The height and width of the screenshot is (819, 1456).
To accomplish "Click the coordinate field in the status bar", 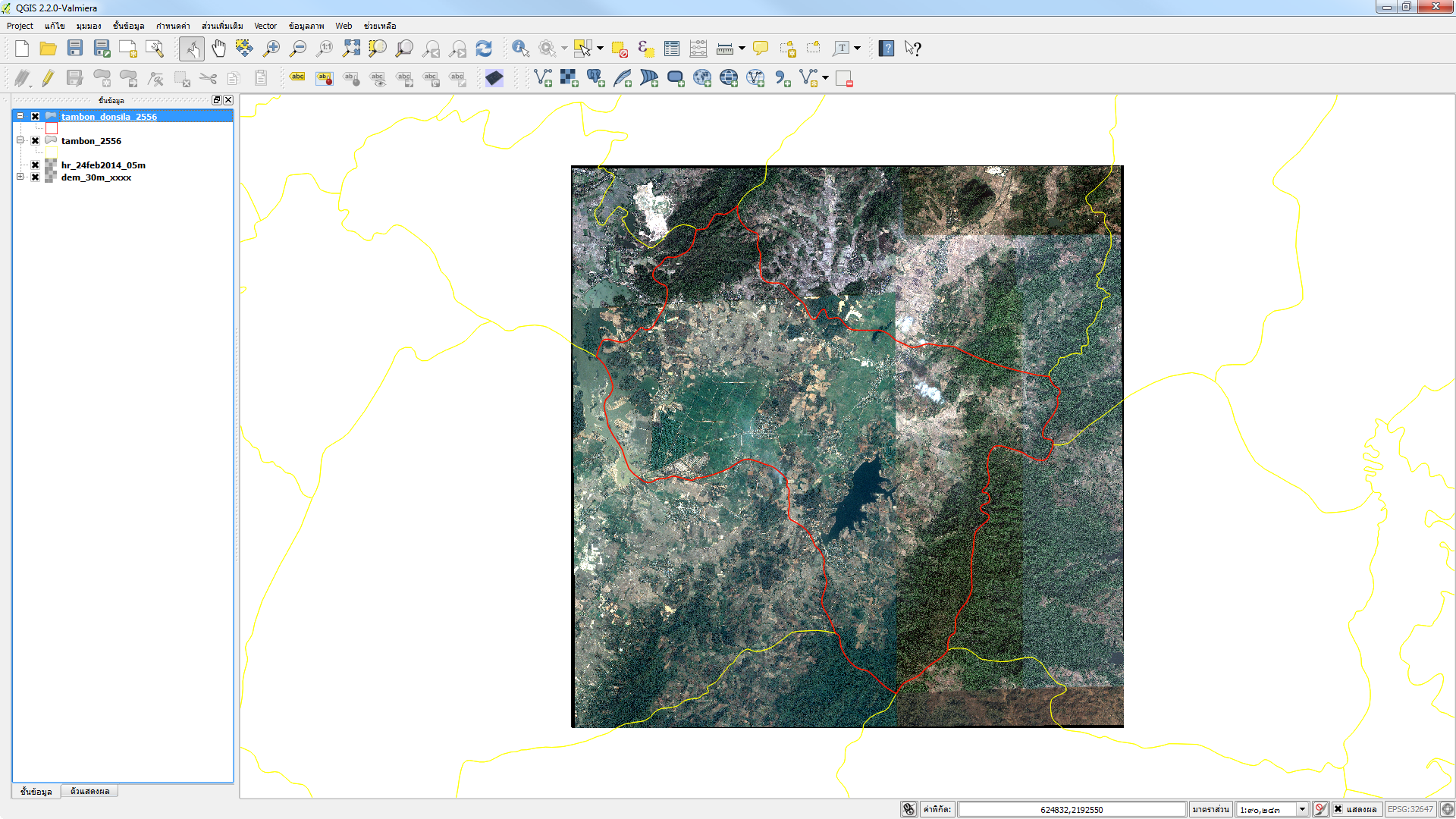I will click(x=1072, y=809).
